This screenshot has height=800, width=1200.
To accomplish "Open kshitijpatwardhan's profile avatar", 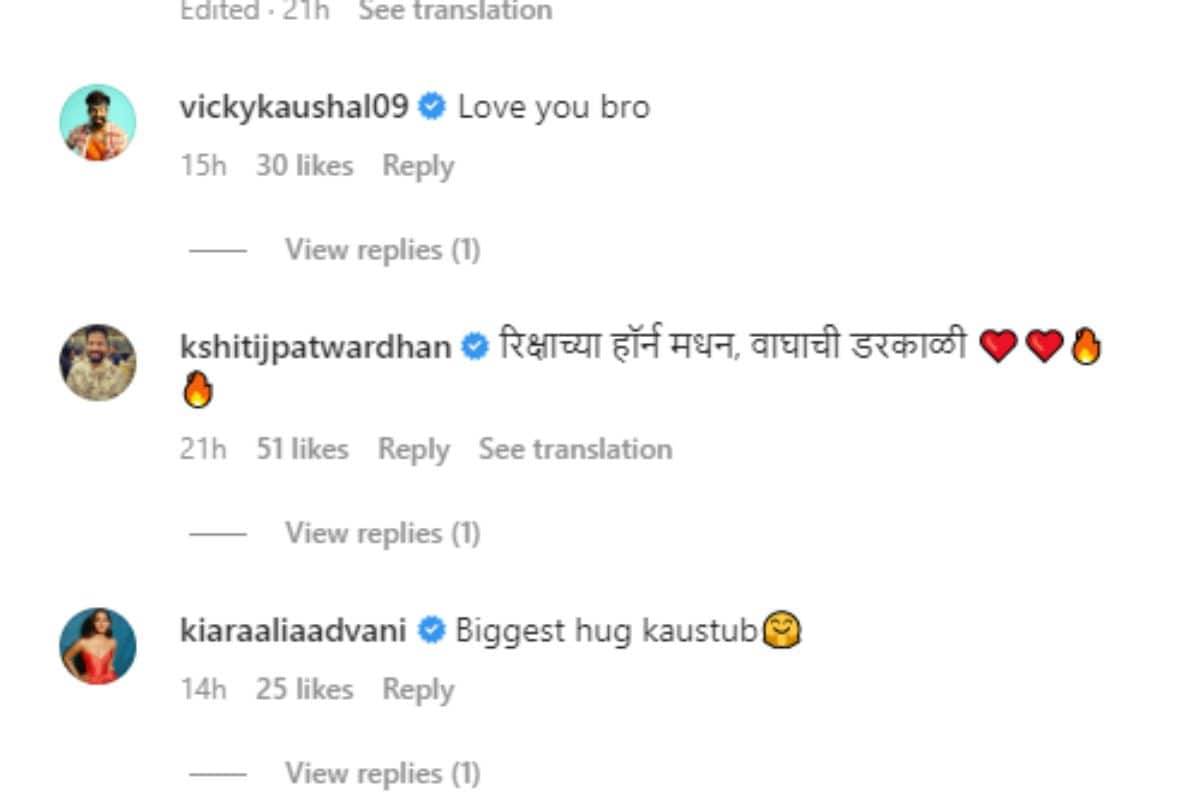I will click(97, 362).
